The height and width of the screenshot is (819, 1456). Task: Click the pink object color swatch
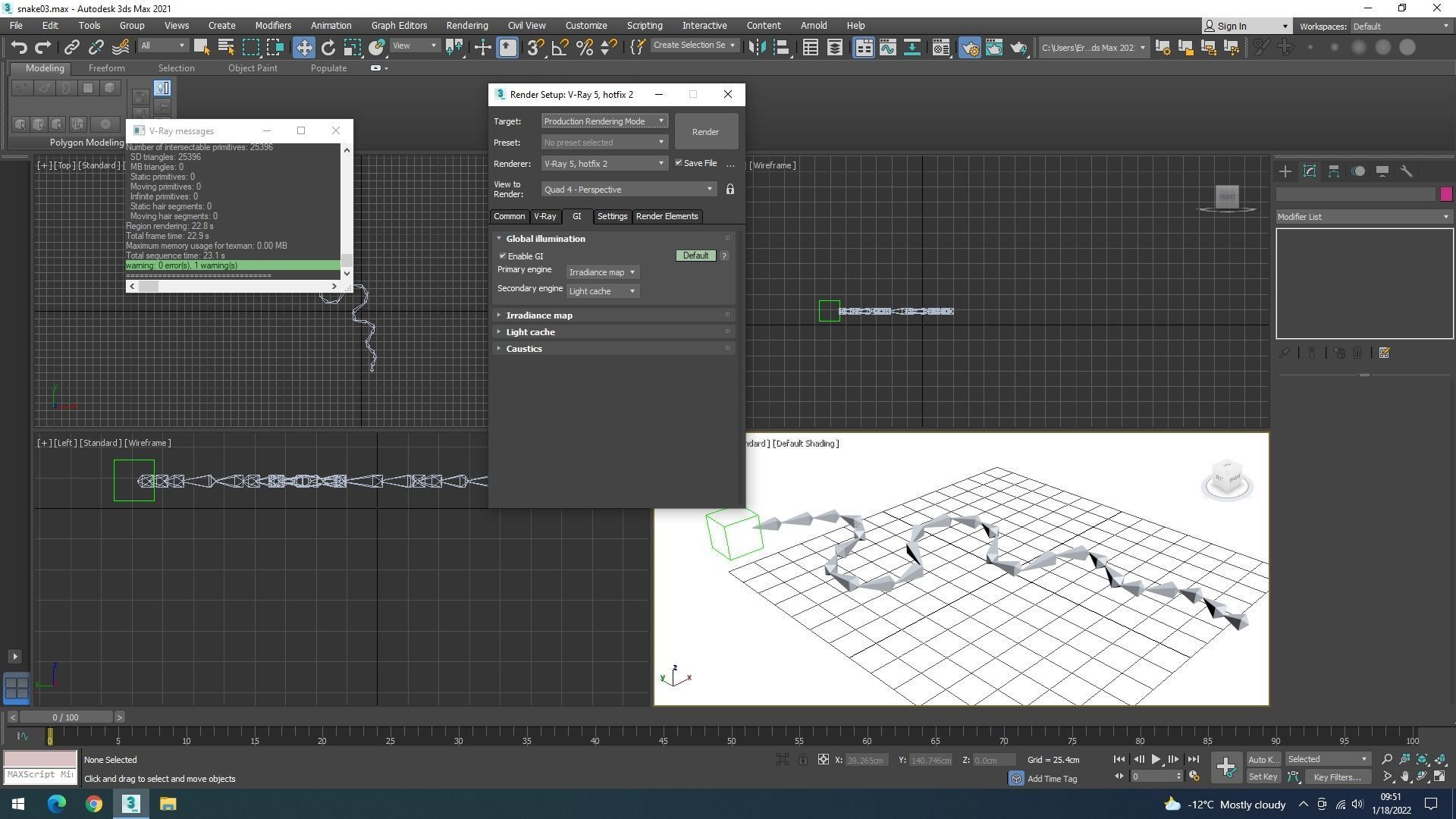[1446, 194]
